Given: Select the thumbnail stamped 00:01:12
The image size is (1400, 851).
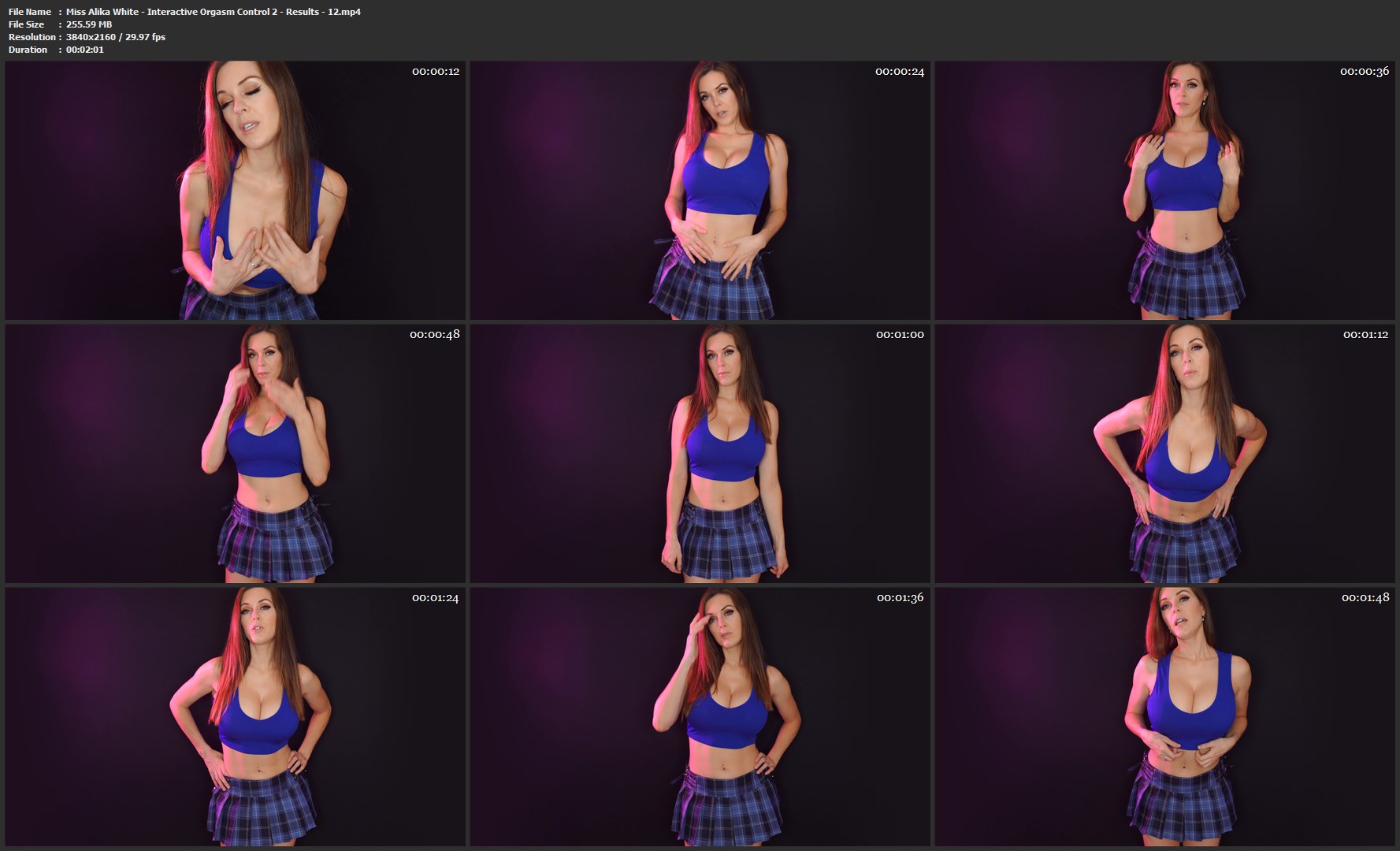Looking at the screenshot, I should pyautogui.click(x=1164, y=453).
